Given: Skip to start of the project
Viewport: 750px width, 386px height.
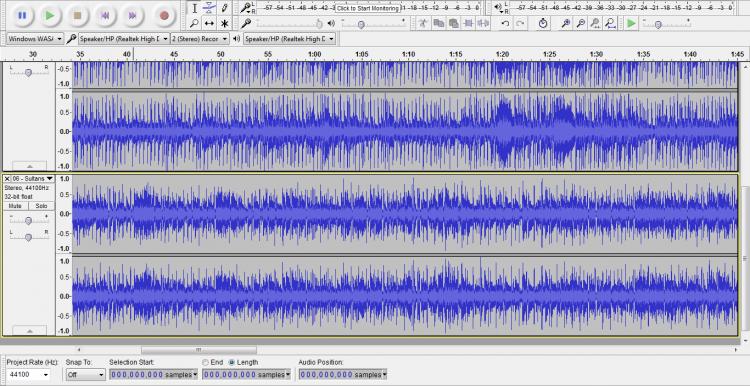Looking at the screenshot, I should tap(105, 16).
